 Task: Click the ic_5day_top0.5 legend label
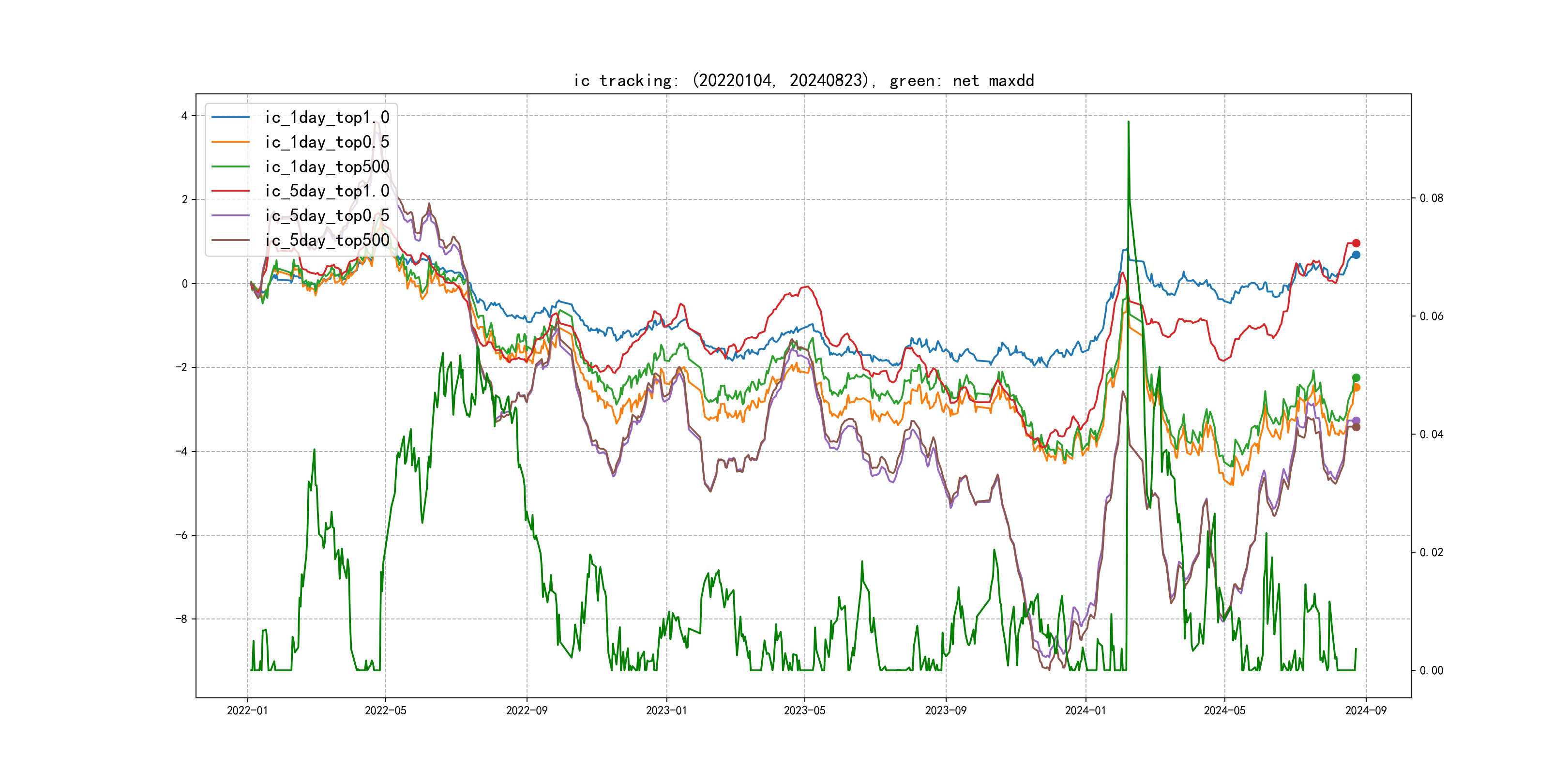[x=327, y=215]
